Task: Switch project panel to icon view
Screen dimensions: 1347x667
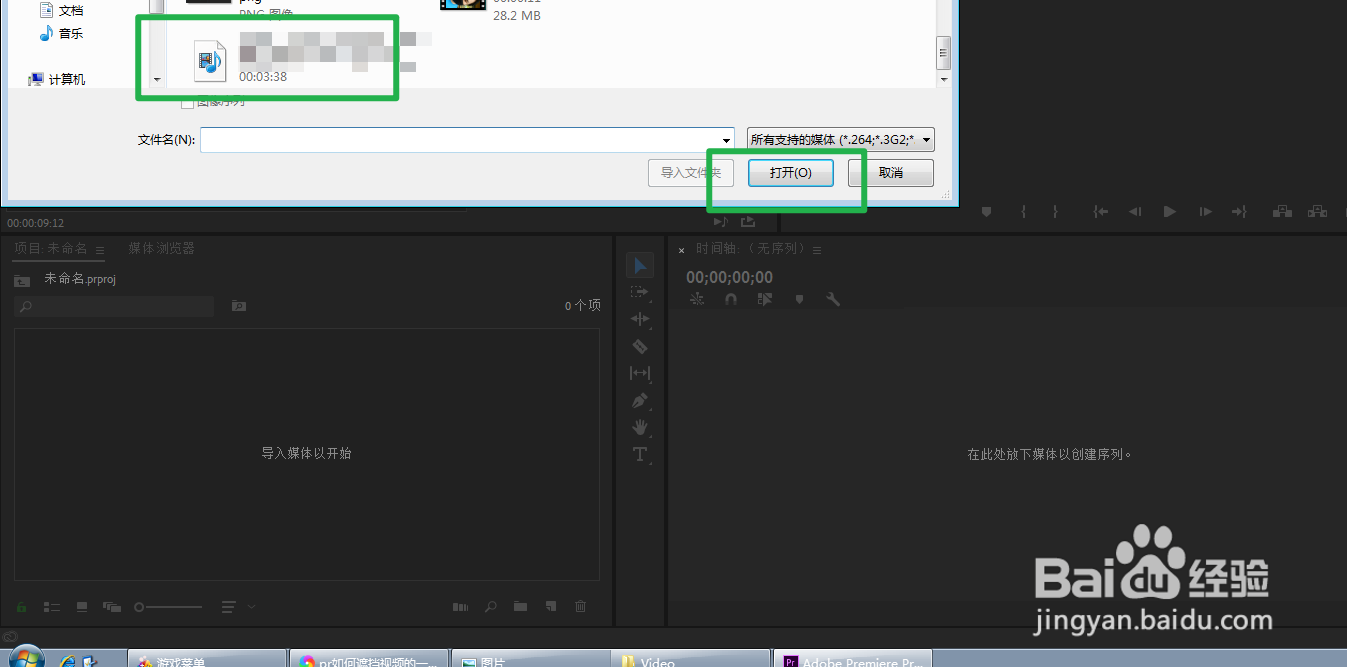Action: [x=82, y=606]
